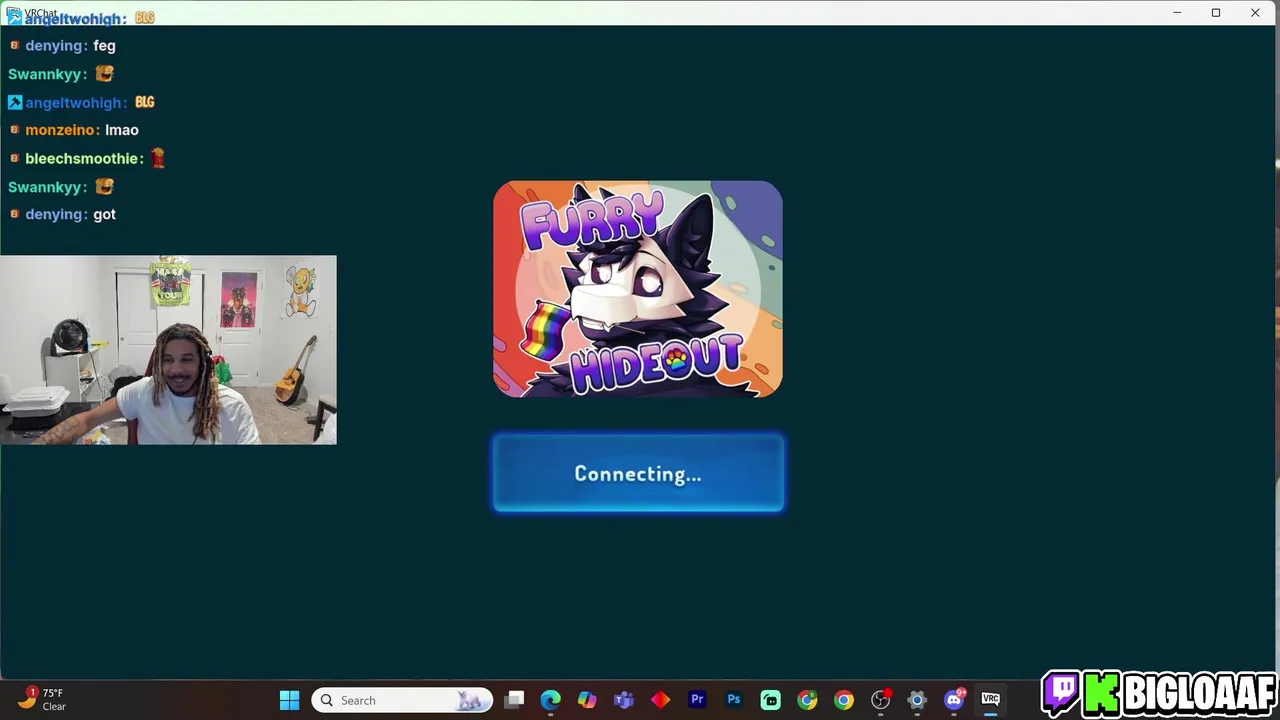Open the Windows Start menu

[289, 700]
